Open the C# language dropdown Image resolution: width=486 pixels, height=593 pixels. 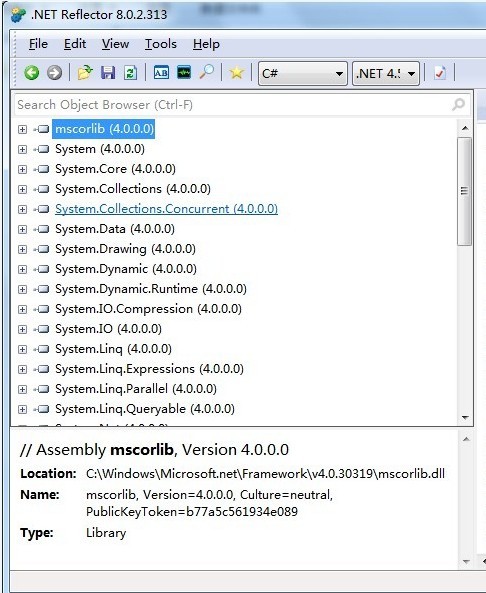click(x=303, y=73)
